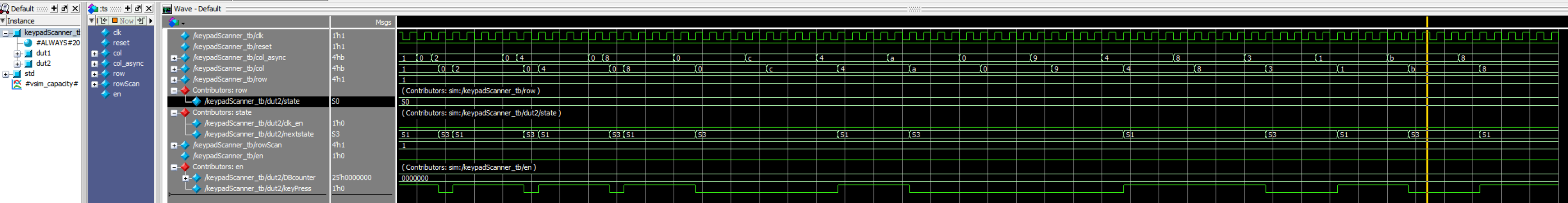This screenshot has width=1568, height=203.
Task: Undock the Default instance panel
Action: pyautogui.click(x=64, y=9)
